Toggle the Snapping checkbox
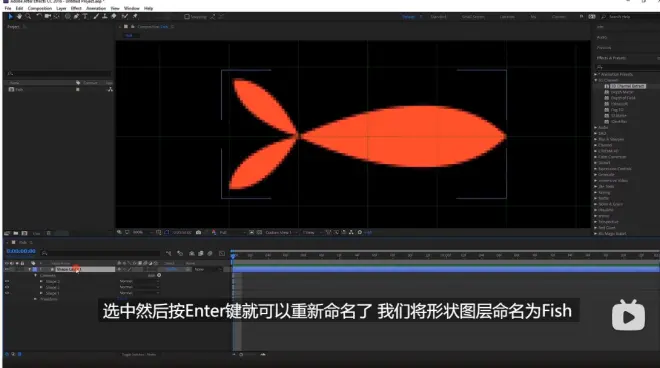 point(187,17)
